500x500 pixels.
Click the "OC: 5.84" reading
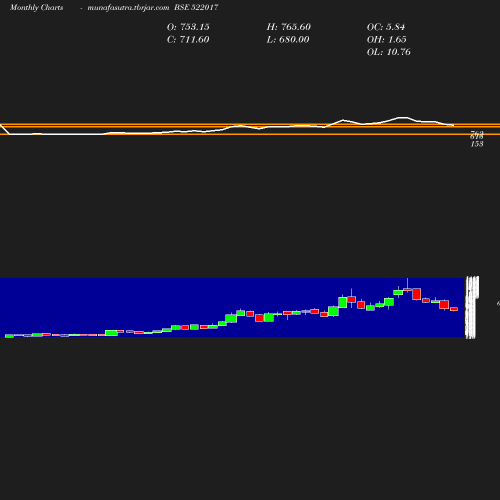[386, 27]
